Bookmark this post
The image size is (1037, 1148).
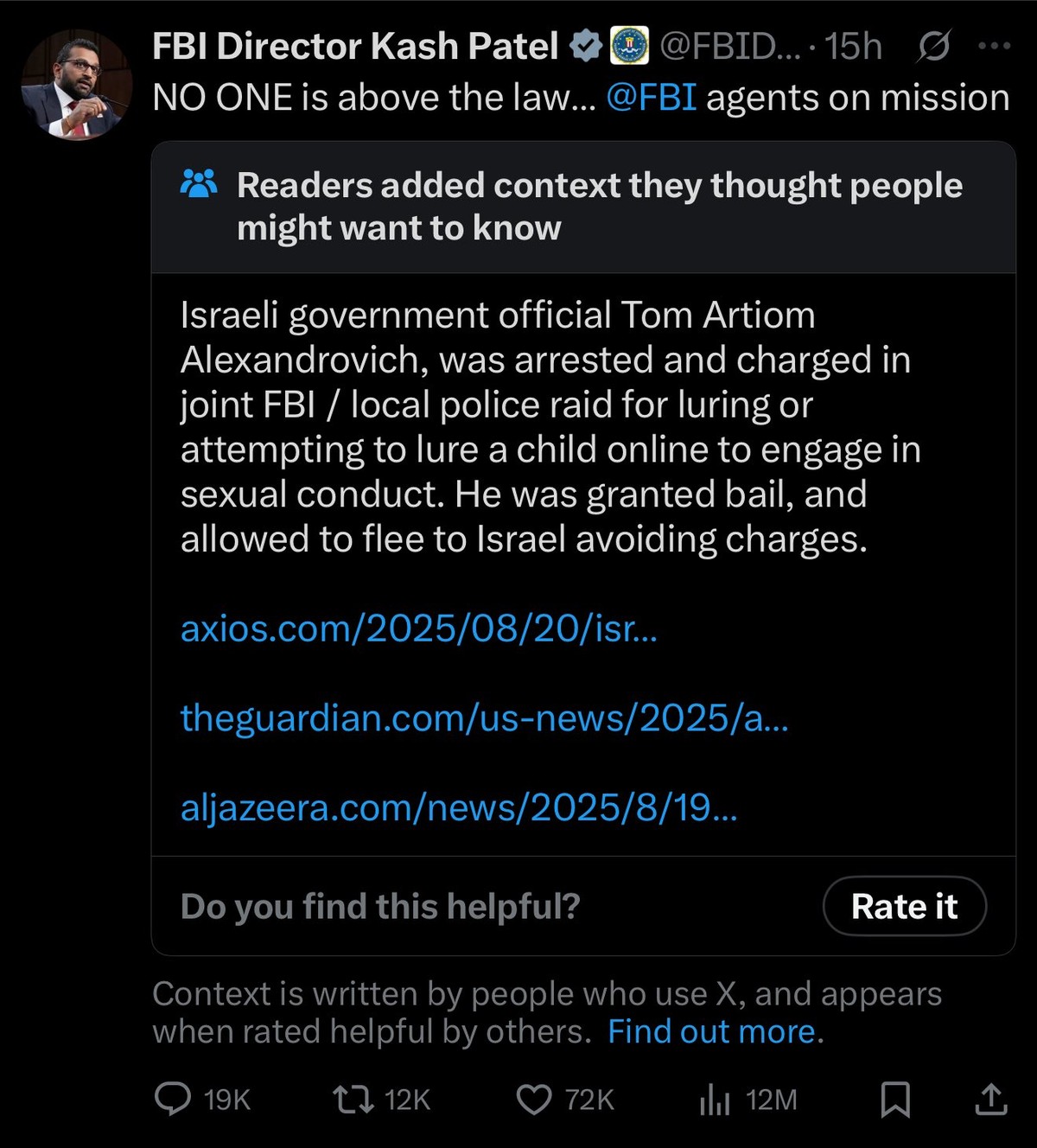pos(895,1100)
